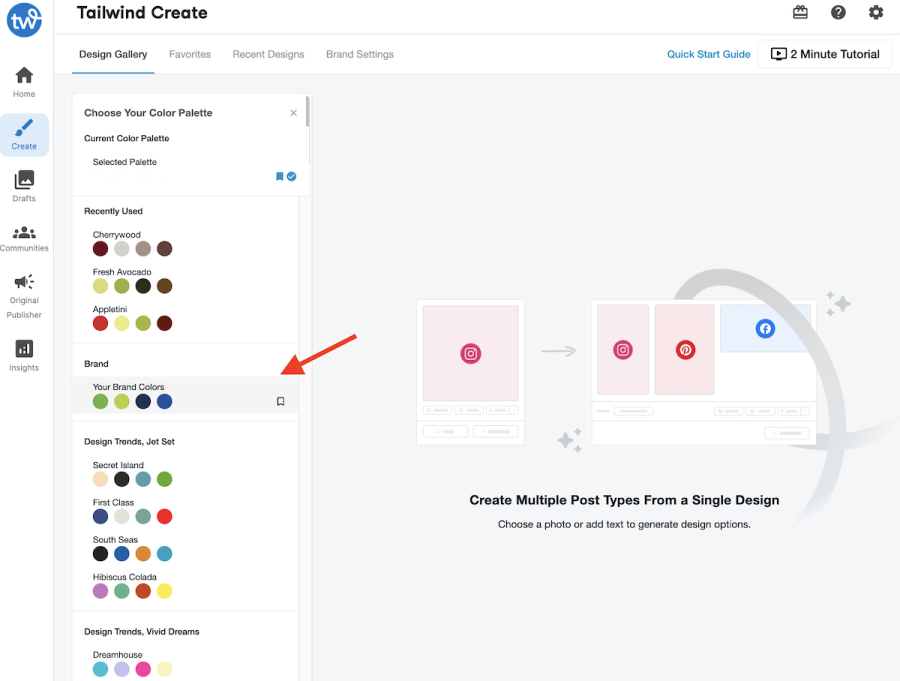Switch to the Favorites tab

tap(190, 54)
